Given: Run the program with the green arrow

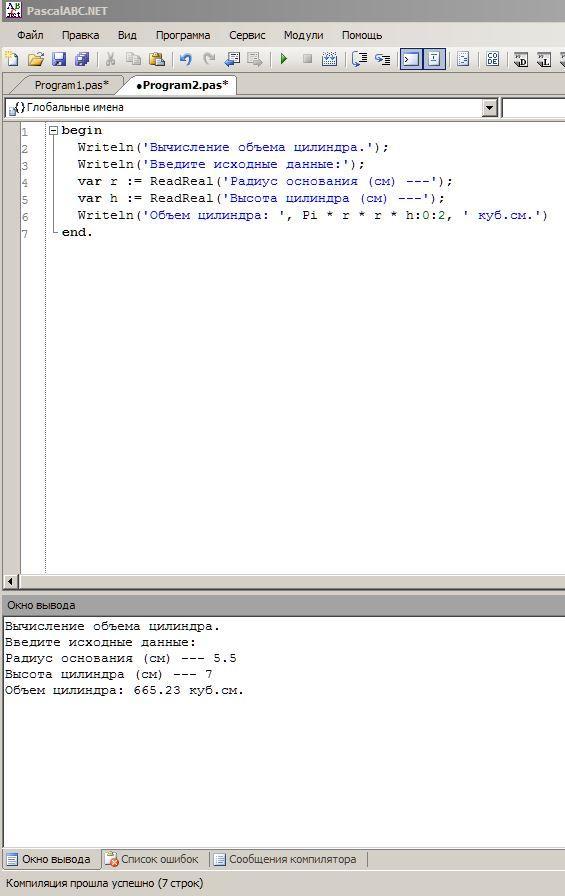Looking at the screenshot, I should (284, 59).
